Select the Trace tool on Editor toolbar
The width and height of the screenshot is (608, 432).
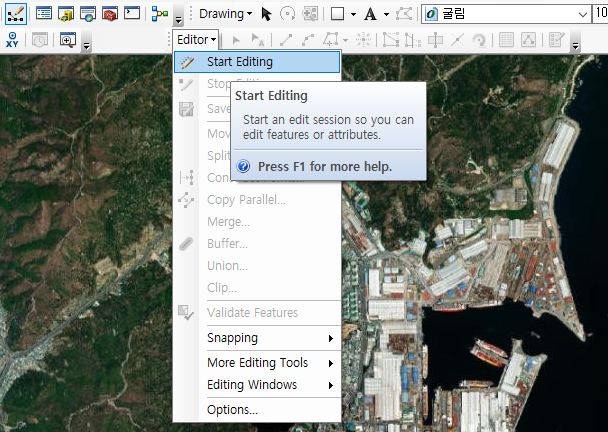(x=331, y=40)
